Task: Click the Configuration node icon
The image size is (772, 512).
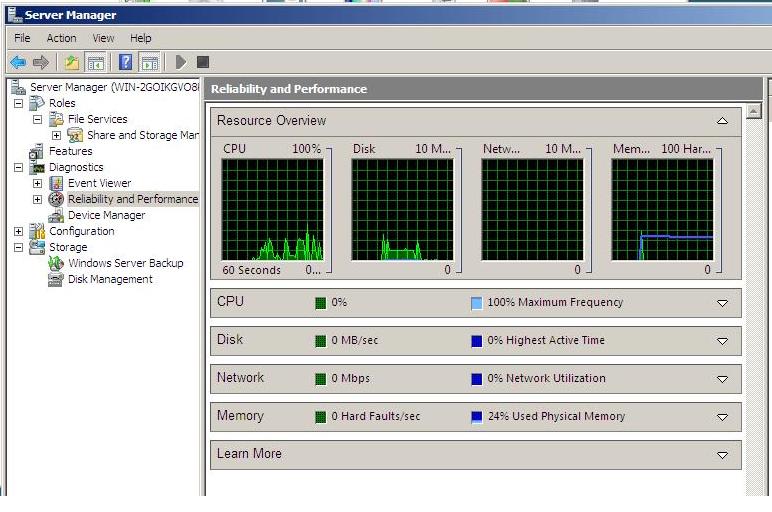Action: [x=37, y=231]
